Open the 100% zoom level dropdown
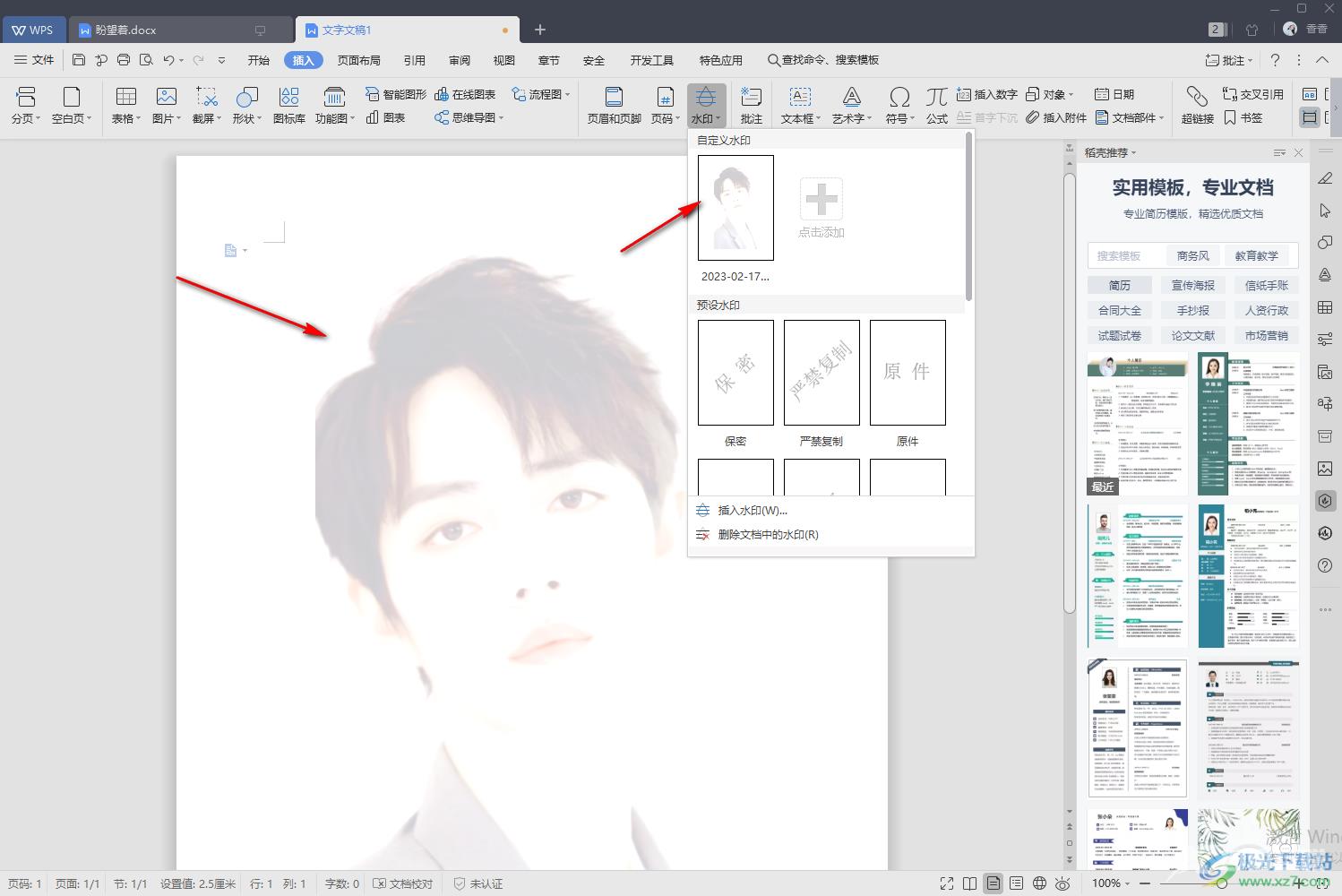This screenshot has height=896, width=1342. [x=1110, y=883]
